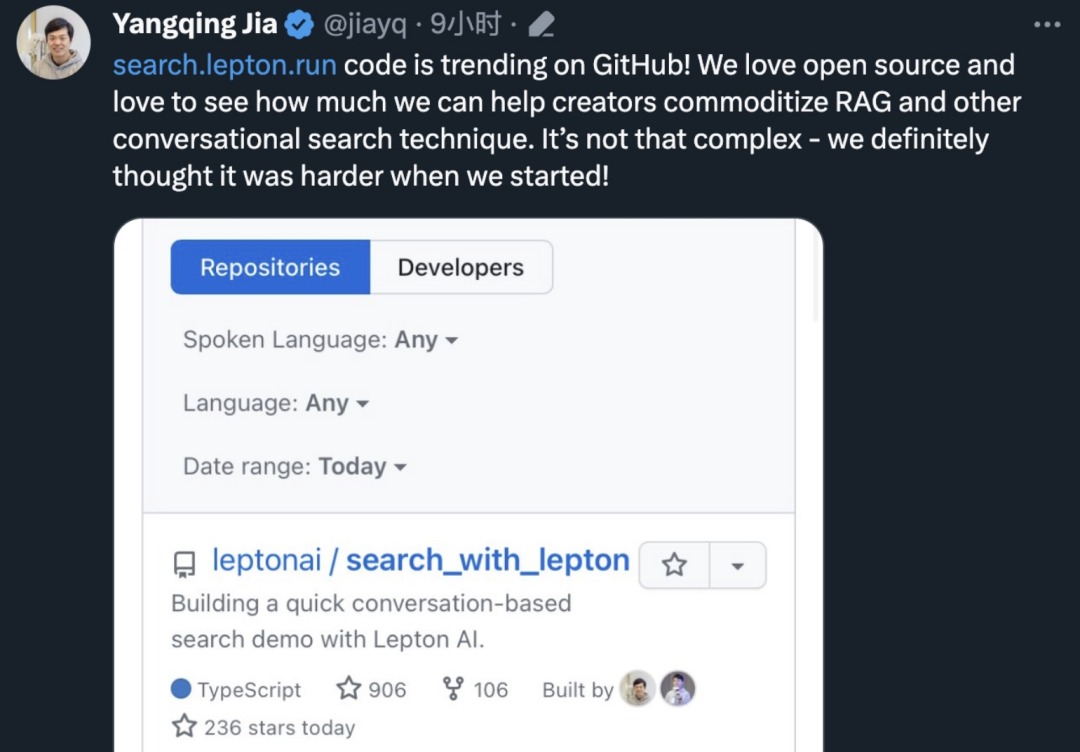1080x752 pixels.
Task: Click the fork count 106
Action: pos(476,689)
